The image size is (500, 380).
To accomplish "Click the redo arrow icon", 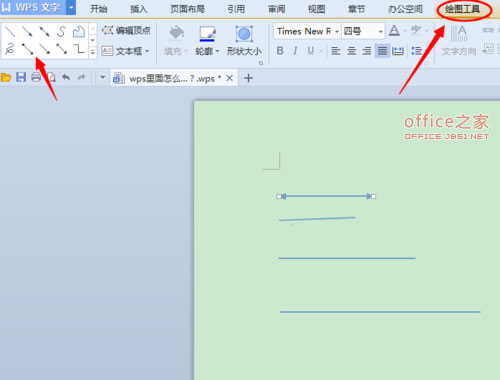I will (x=81, y=78).
